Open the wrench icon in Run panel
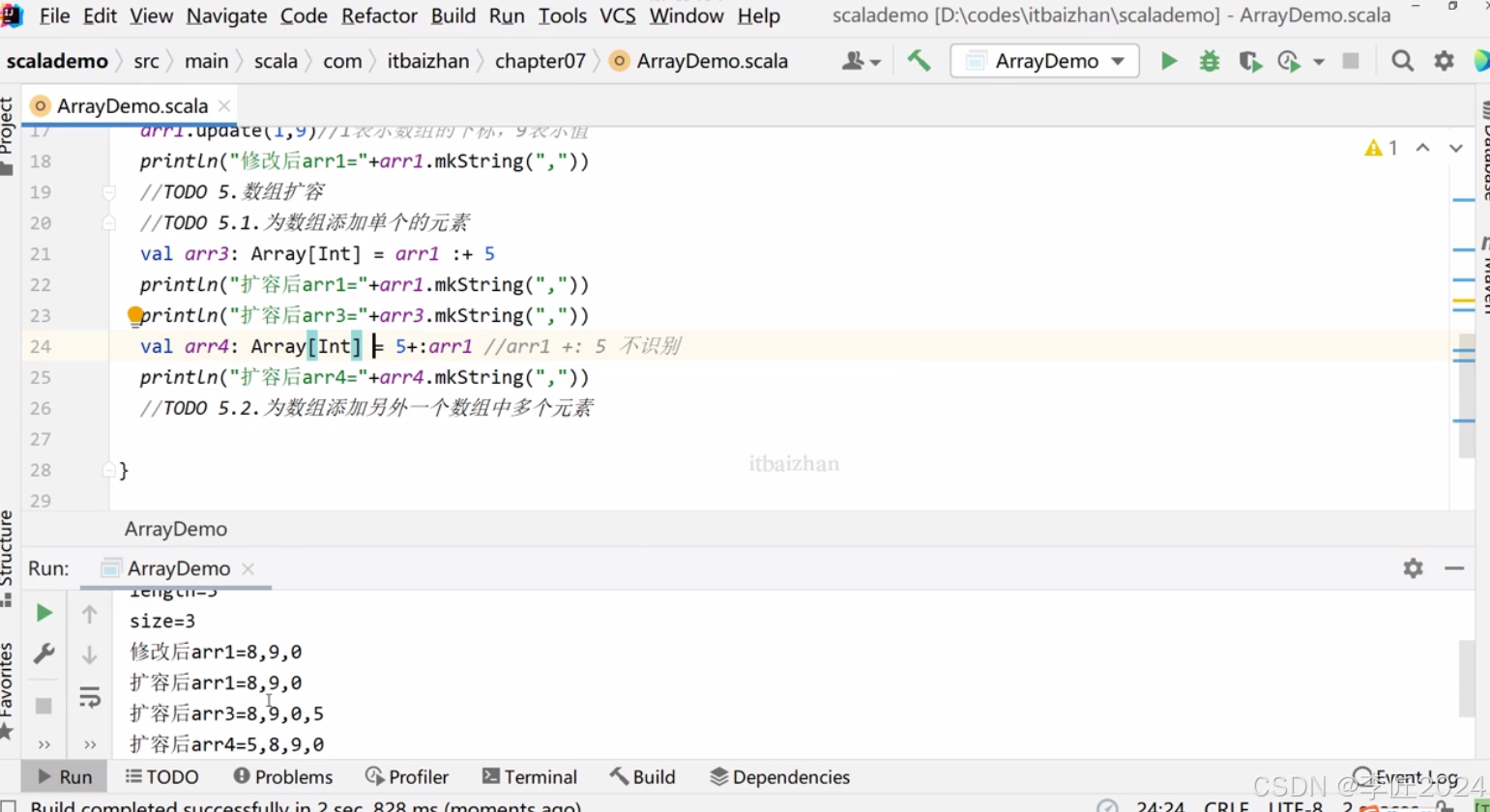 [44, 653]
